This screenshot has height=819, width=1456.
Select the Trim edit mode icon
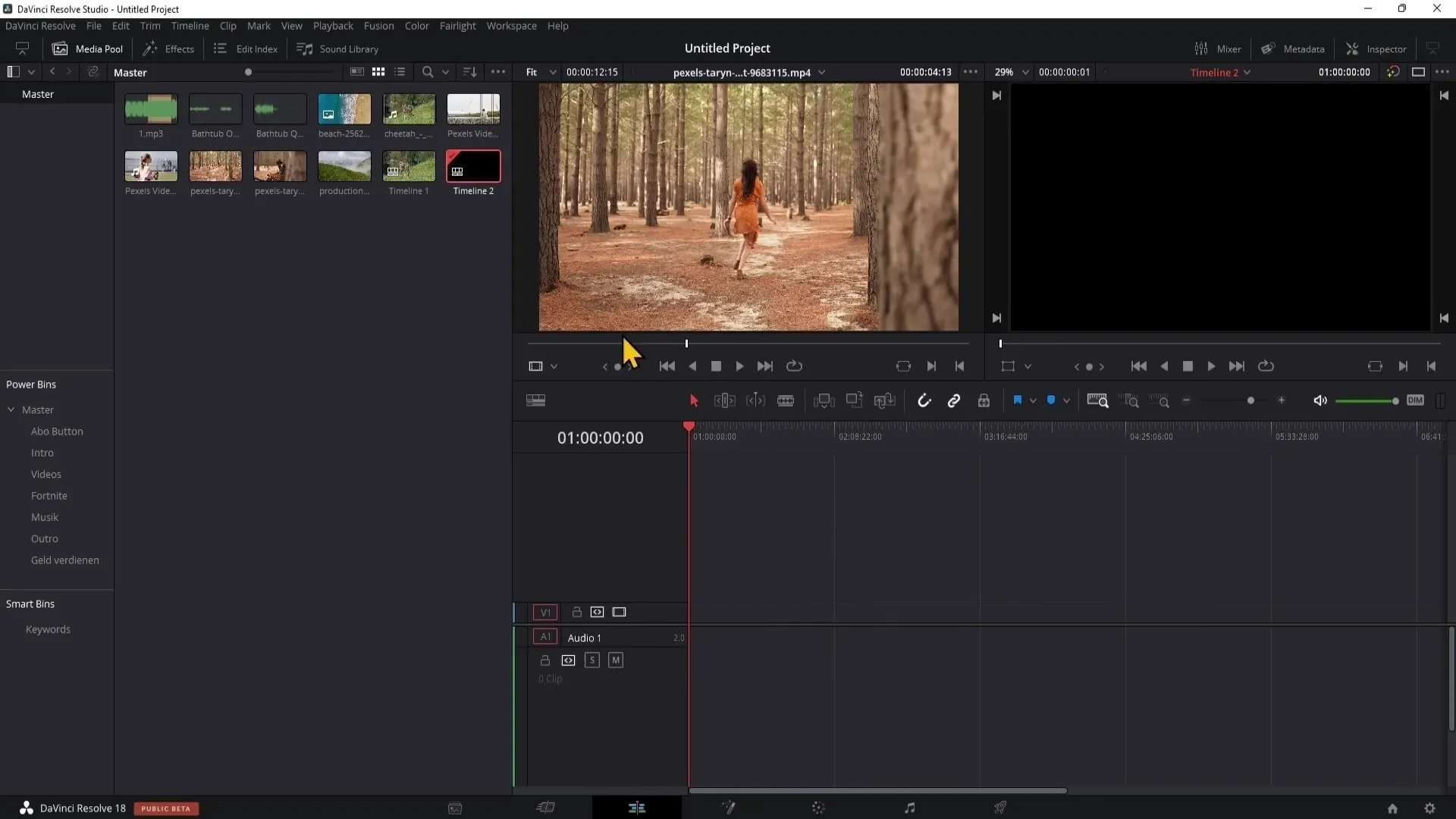click(x=724, y=400)
